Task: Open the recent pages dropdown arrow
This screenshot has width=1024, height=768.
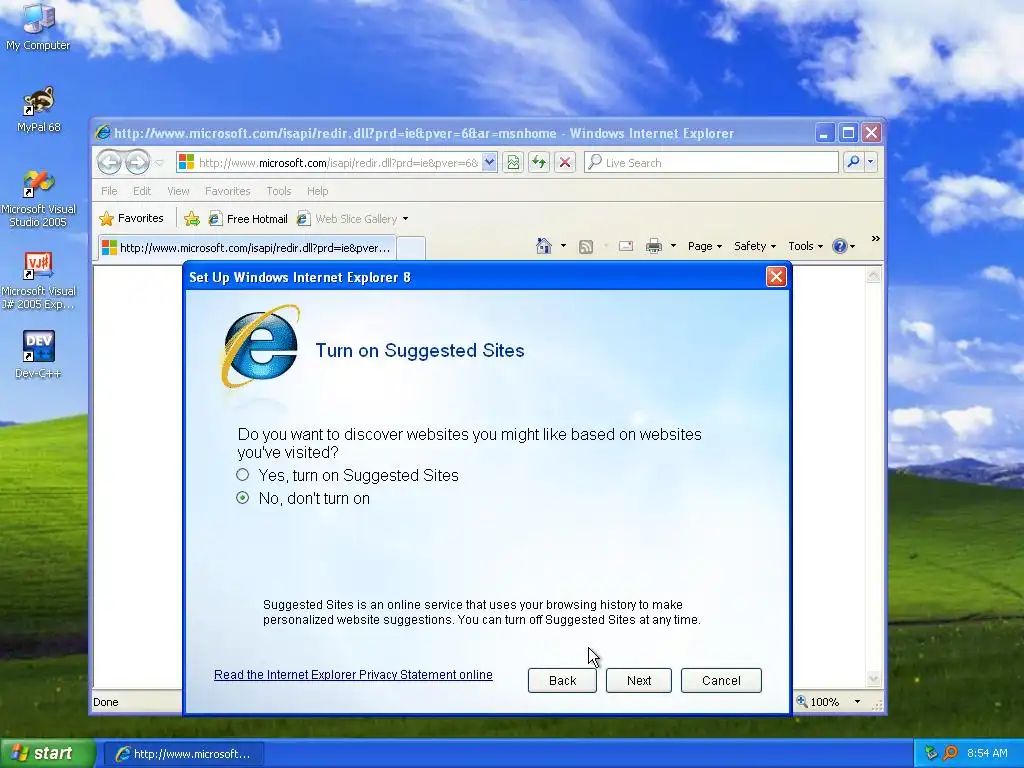Action: (159, 163)
